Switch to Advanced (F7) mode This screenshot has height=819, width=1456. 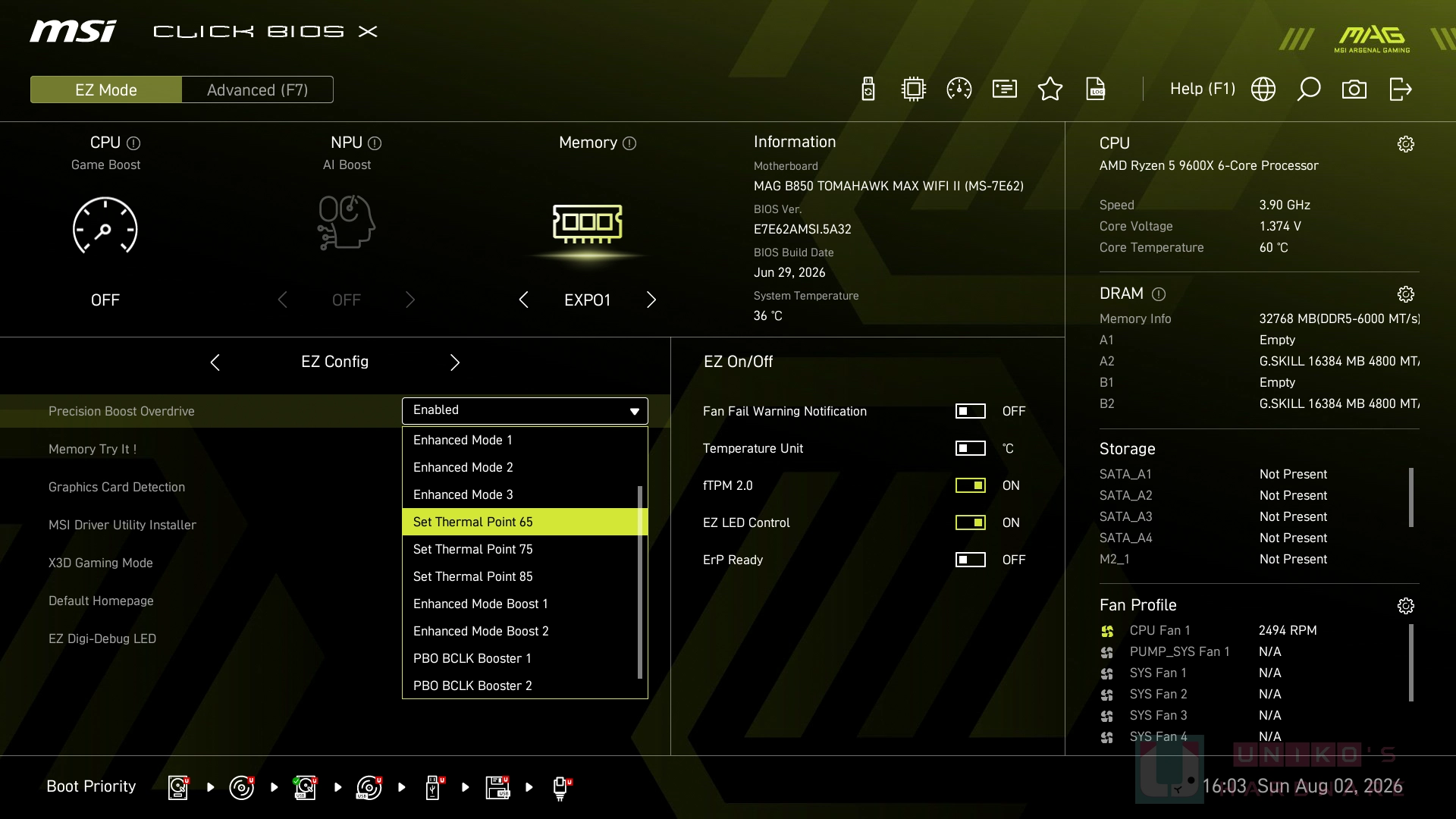pyautogui.click(x=257, y=89)
